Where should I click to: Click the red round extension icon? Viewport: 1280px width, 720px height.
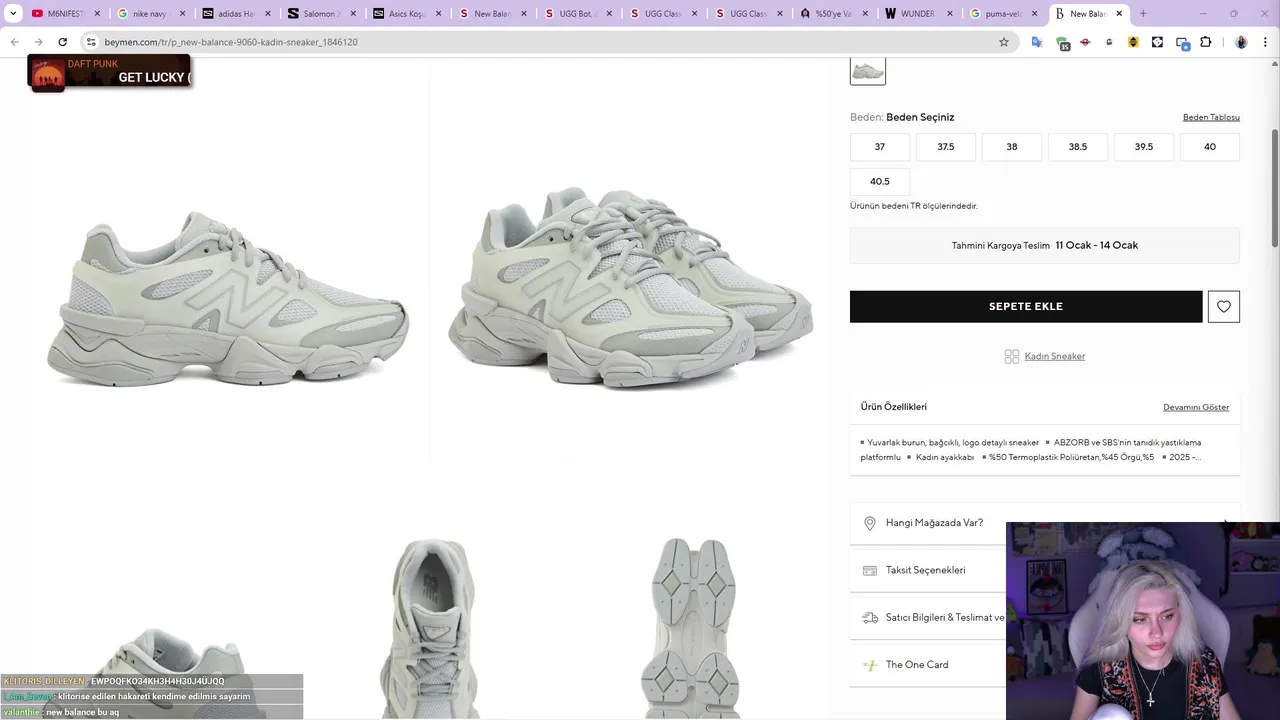[x=1085, y=42]
